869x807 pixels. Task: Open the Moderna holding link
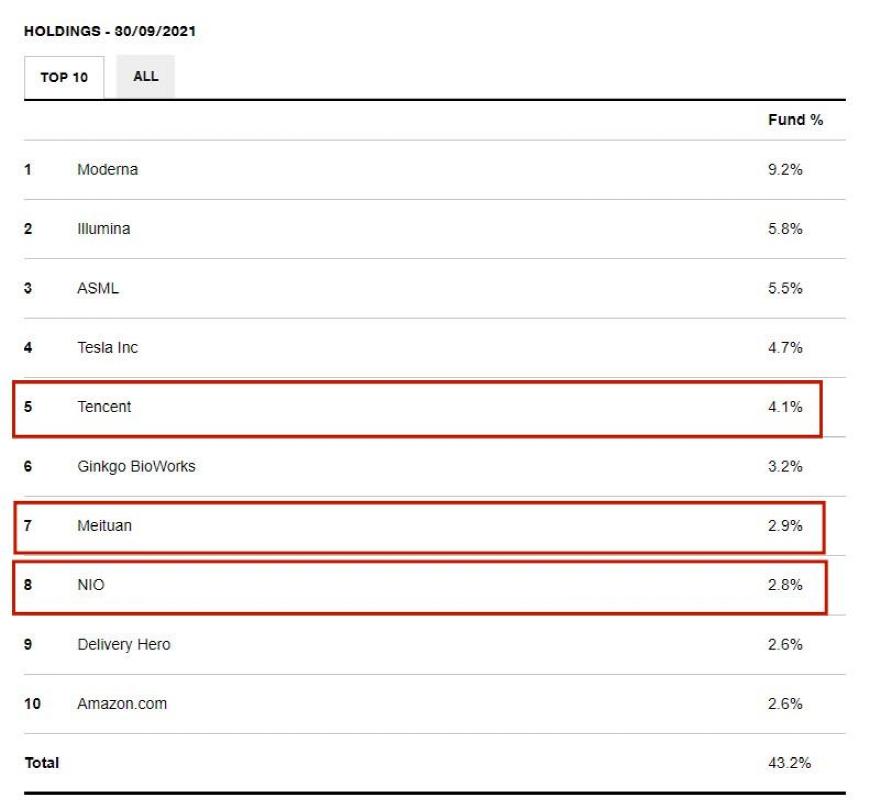pos(108,170)
